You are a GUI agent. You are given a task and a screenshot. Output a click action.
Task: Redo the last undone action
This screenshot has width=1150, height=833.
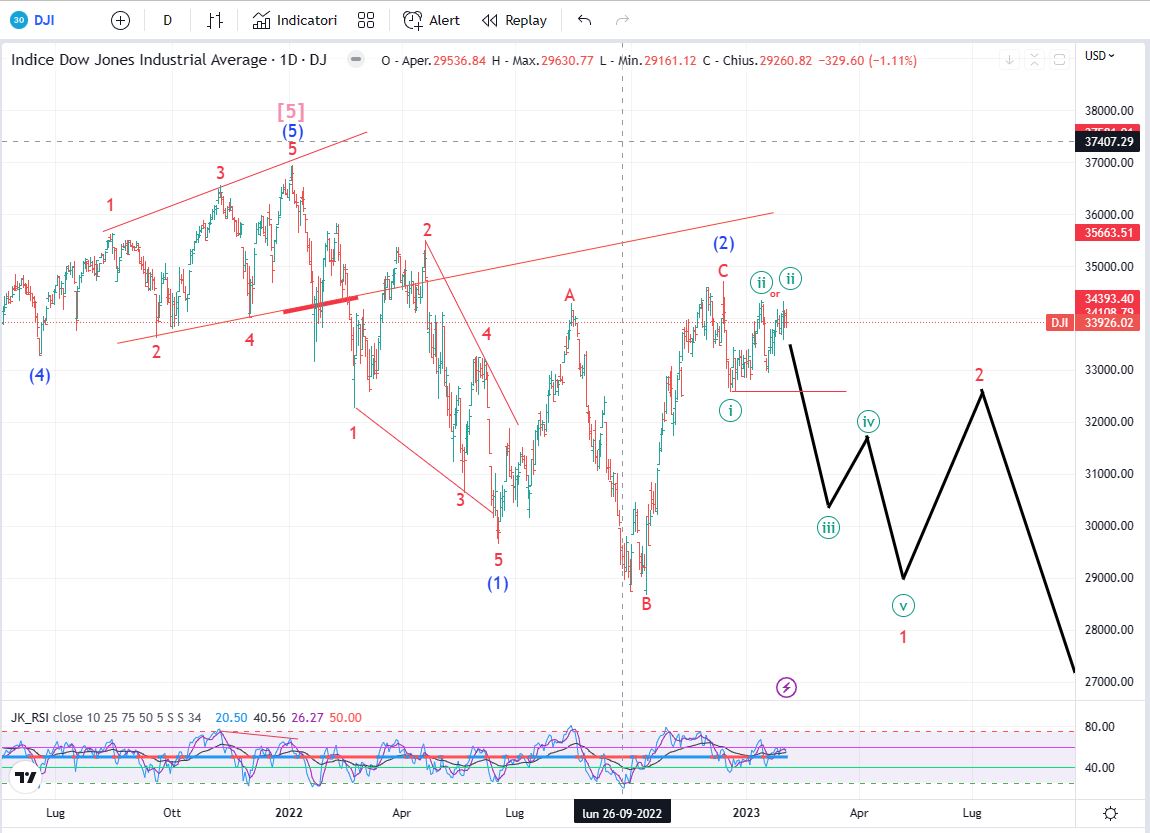[623, 21]
